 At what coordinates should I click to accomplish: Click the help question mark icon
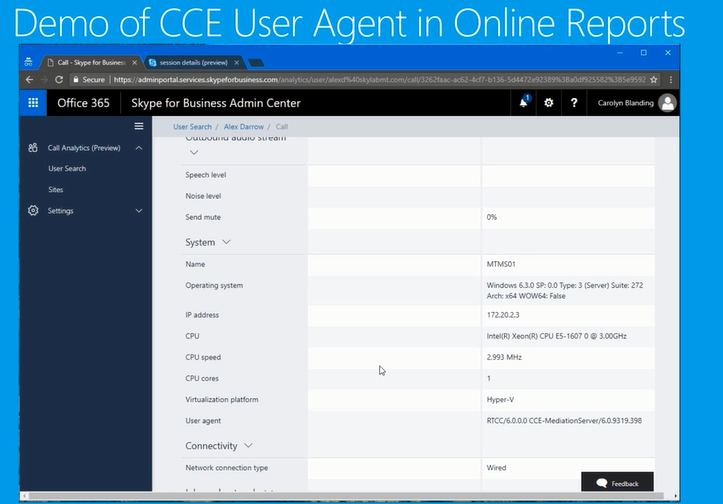(x=574, y=103)
